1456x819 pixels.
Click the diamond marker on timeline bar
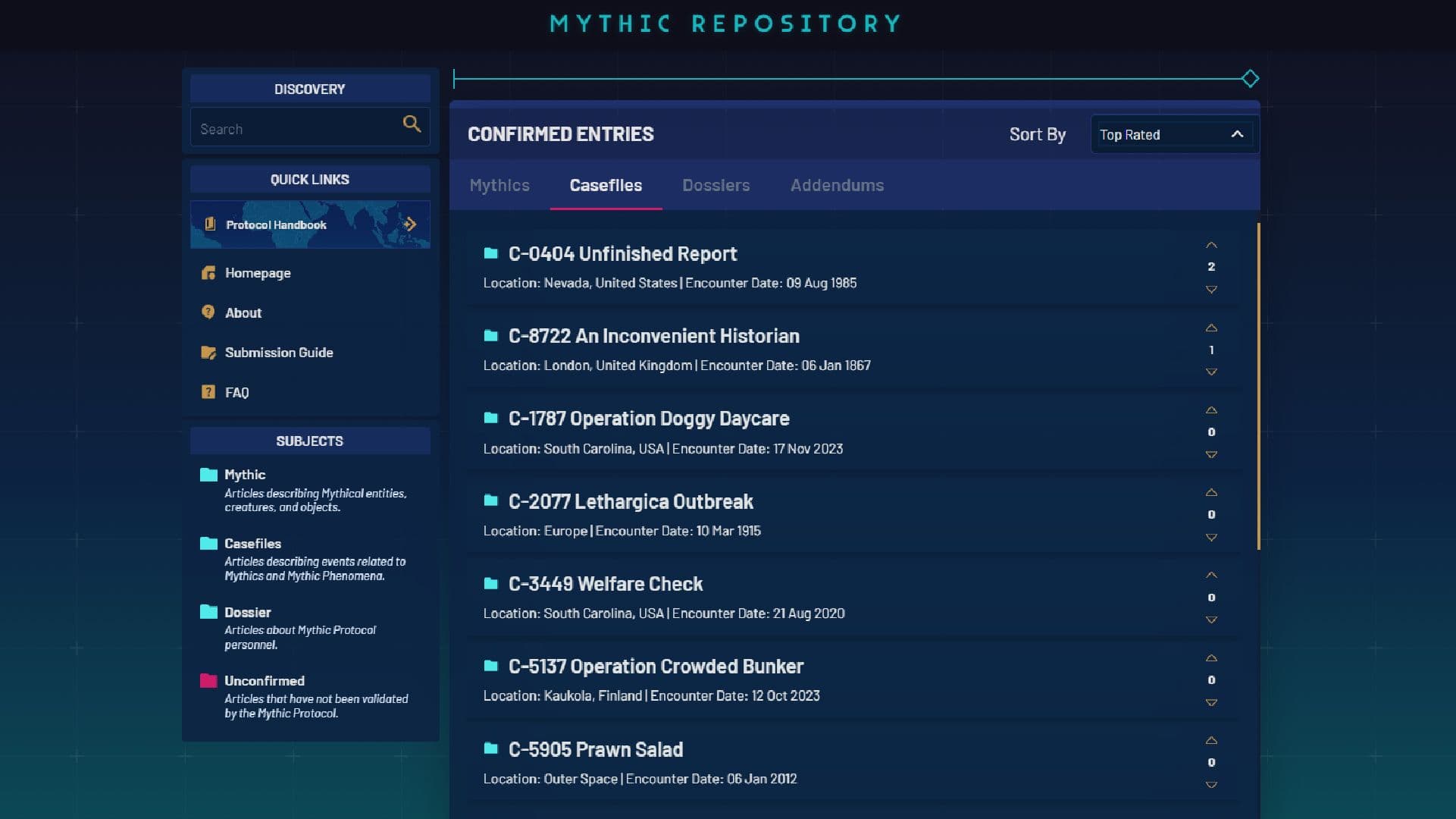(x=1250, y=78)
